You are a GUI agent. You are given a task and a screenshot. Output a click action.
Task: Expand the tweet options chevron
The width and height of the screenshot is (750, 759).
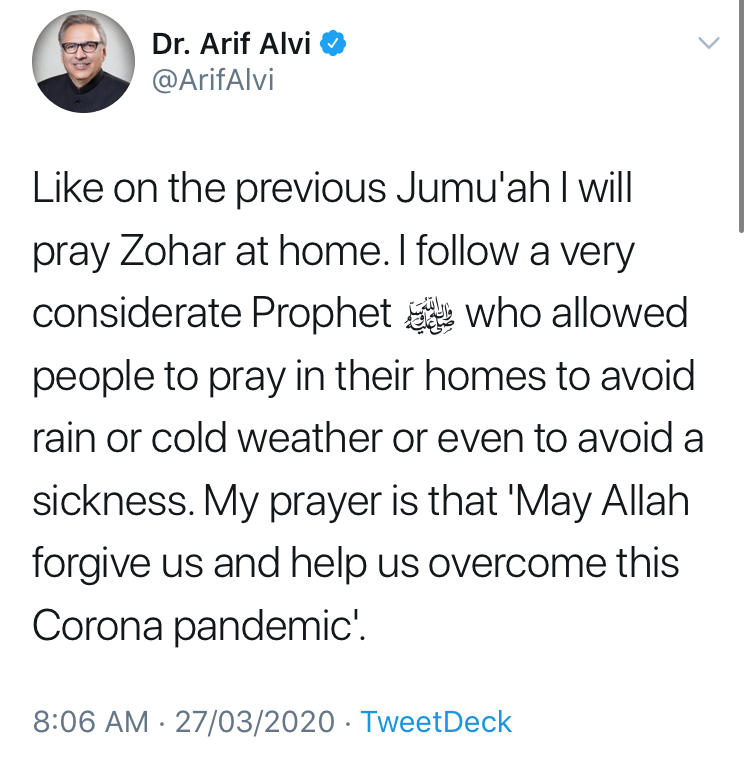pyautogui.click(x=709, y=43)
